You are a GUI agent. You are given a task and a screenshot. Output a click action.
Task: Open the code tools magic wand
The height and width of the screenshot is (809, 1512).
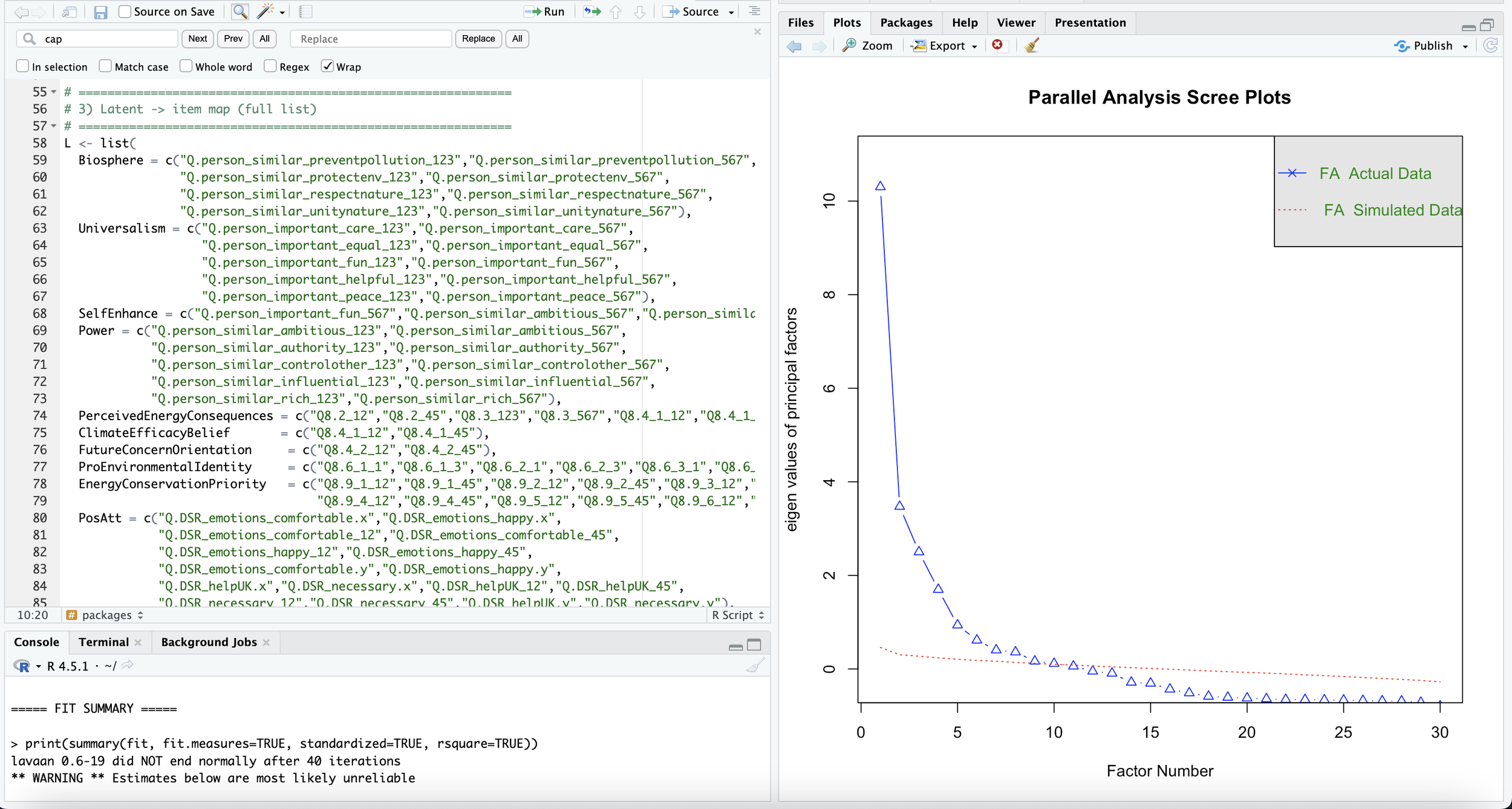(266, 11)
